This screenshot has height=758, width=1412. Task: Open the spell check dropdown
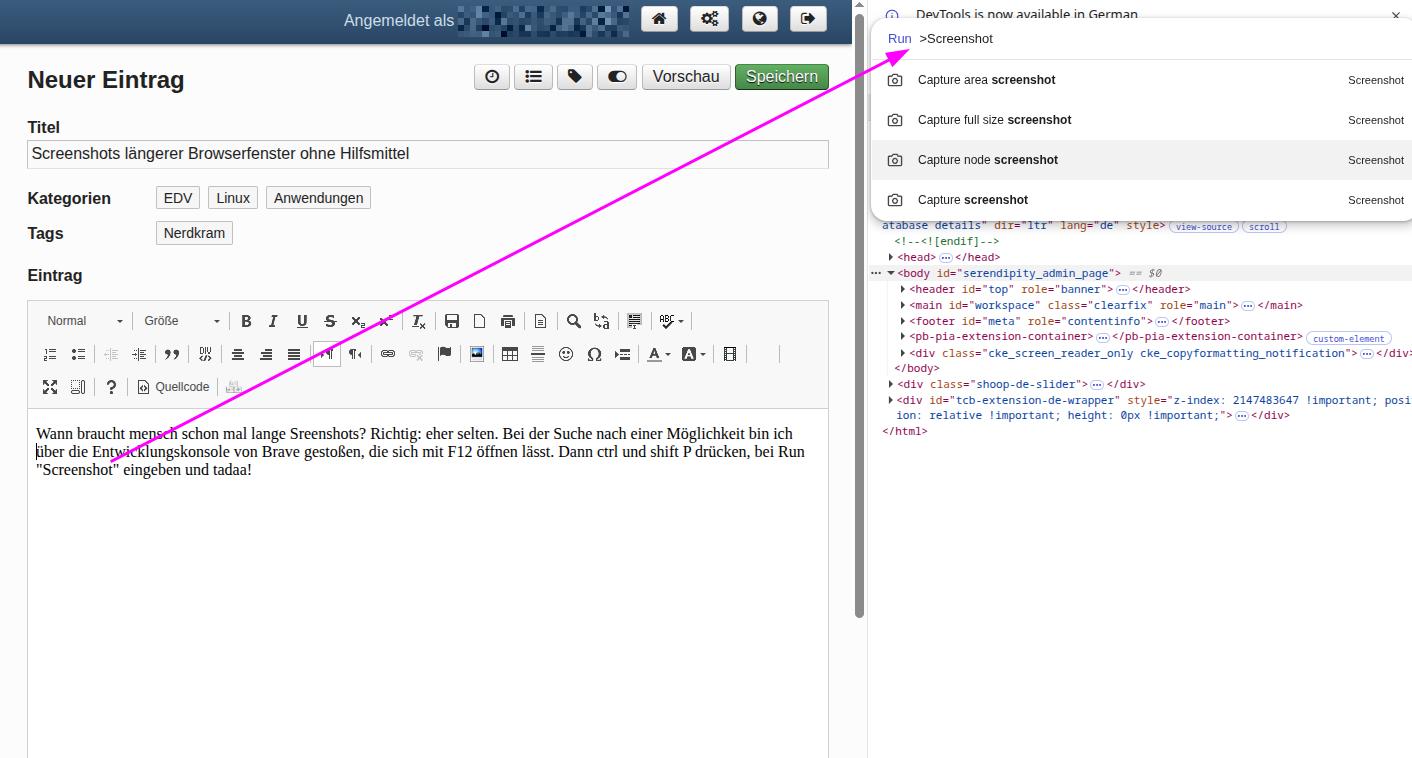tap(670, 321)
